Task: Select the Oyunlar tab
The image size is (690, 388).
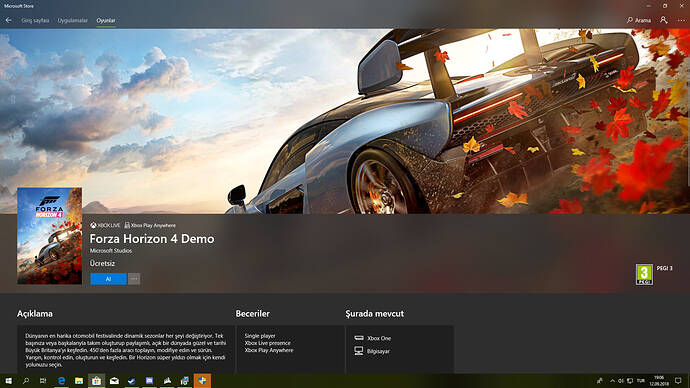Action: 106,20
